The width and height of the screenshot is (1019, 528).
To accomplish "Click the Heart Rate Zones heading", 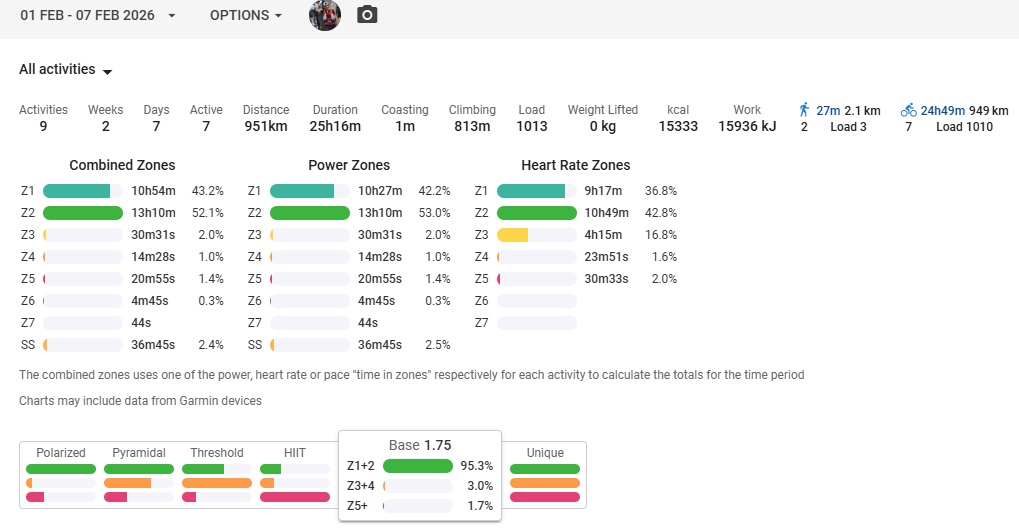I will click(x=575, y=165).
